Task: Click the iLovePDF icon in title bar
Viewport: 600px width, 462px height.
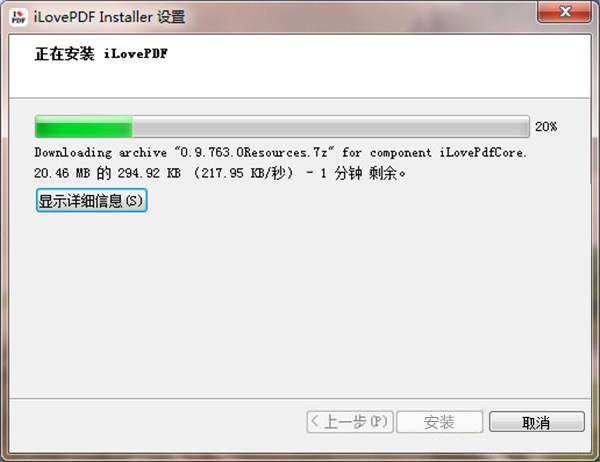Action: [18, 17]
